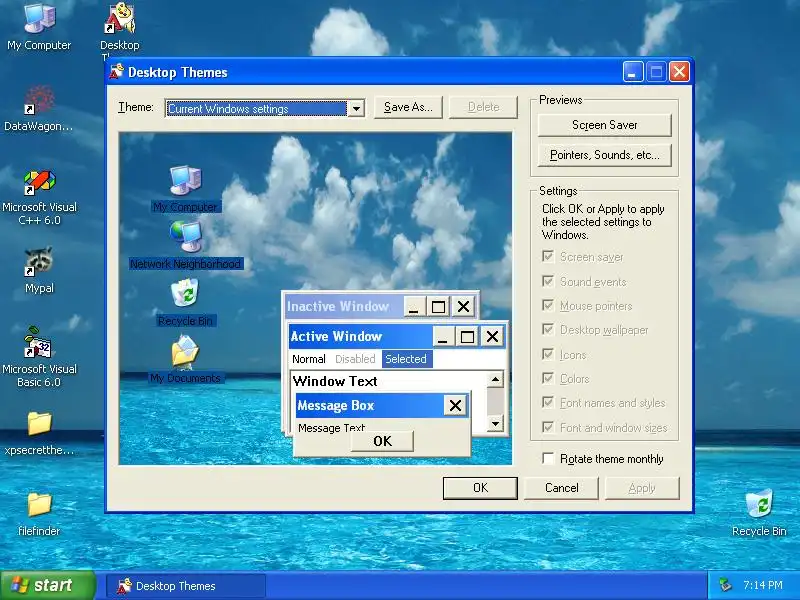The width and height of the screenshot is (800, 600).
Task: Click the Apply button
Action: tap(642, 488)
